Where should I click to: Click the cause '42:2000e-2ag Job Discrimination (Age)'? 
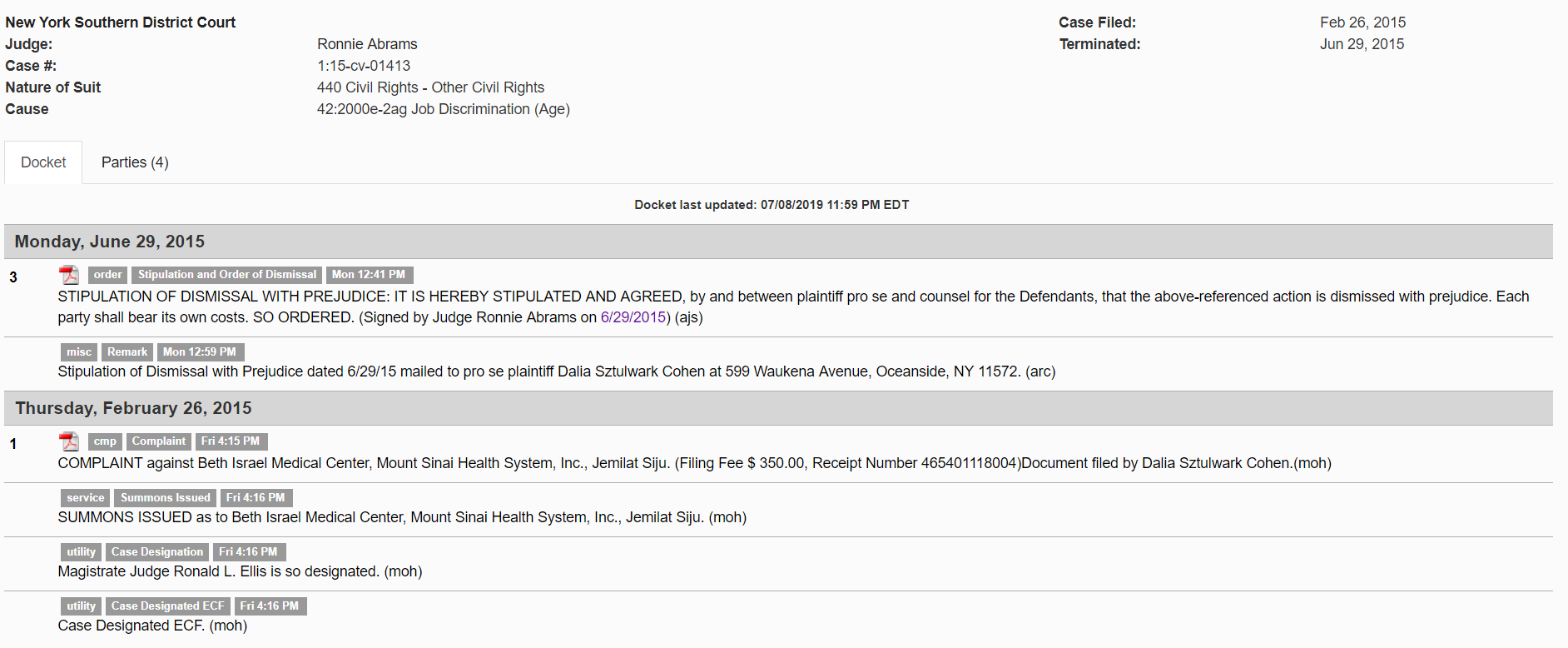click(444, 109)
